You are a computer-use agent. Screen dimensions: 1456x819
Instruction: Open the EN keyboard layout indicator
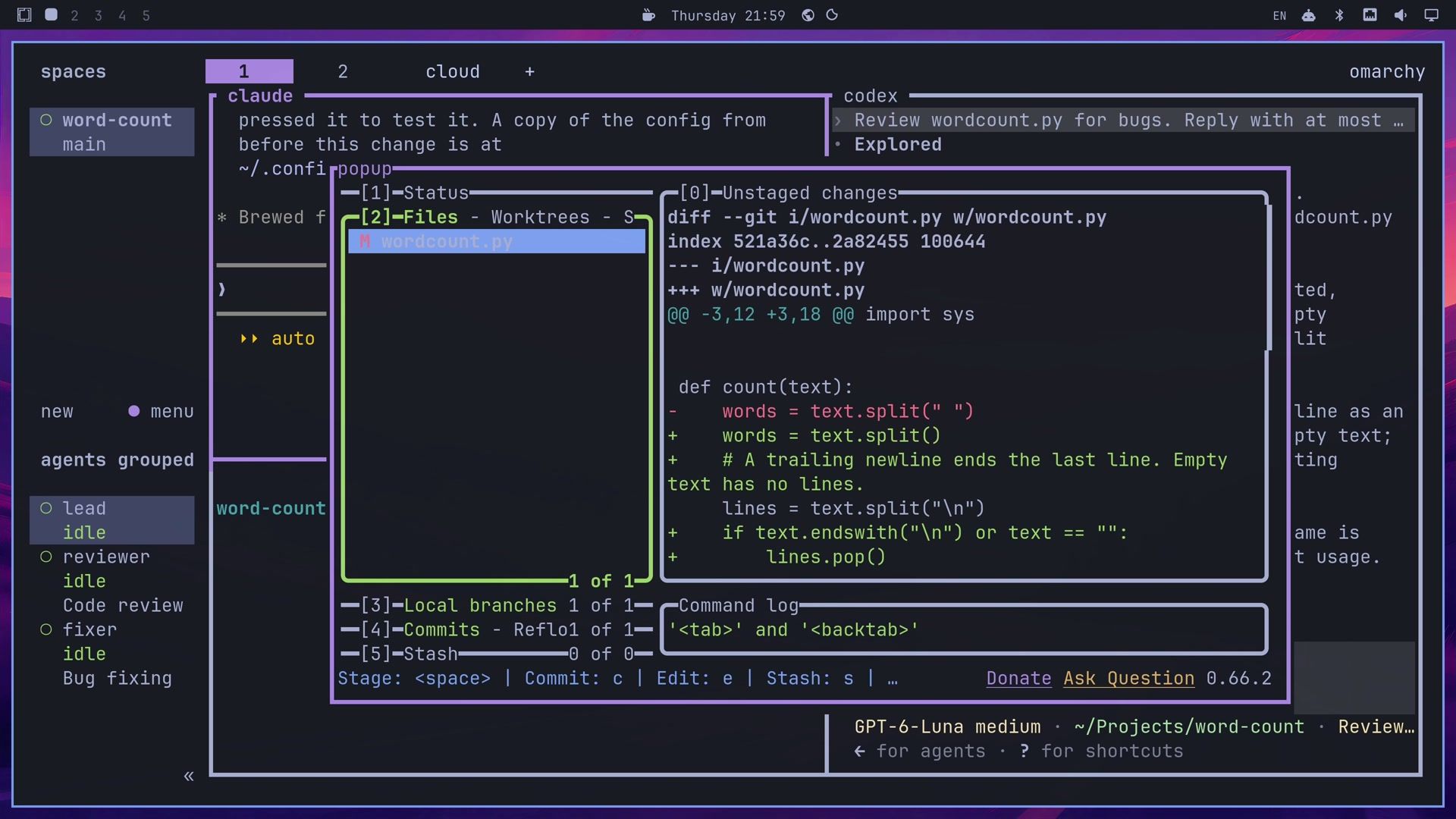(1279, 15)
